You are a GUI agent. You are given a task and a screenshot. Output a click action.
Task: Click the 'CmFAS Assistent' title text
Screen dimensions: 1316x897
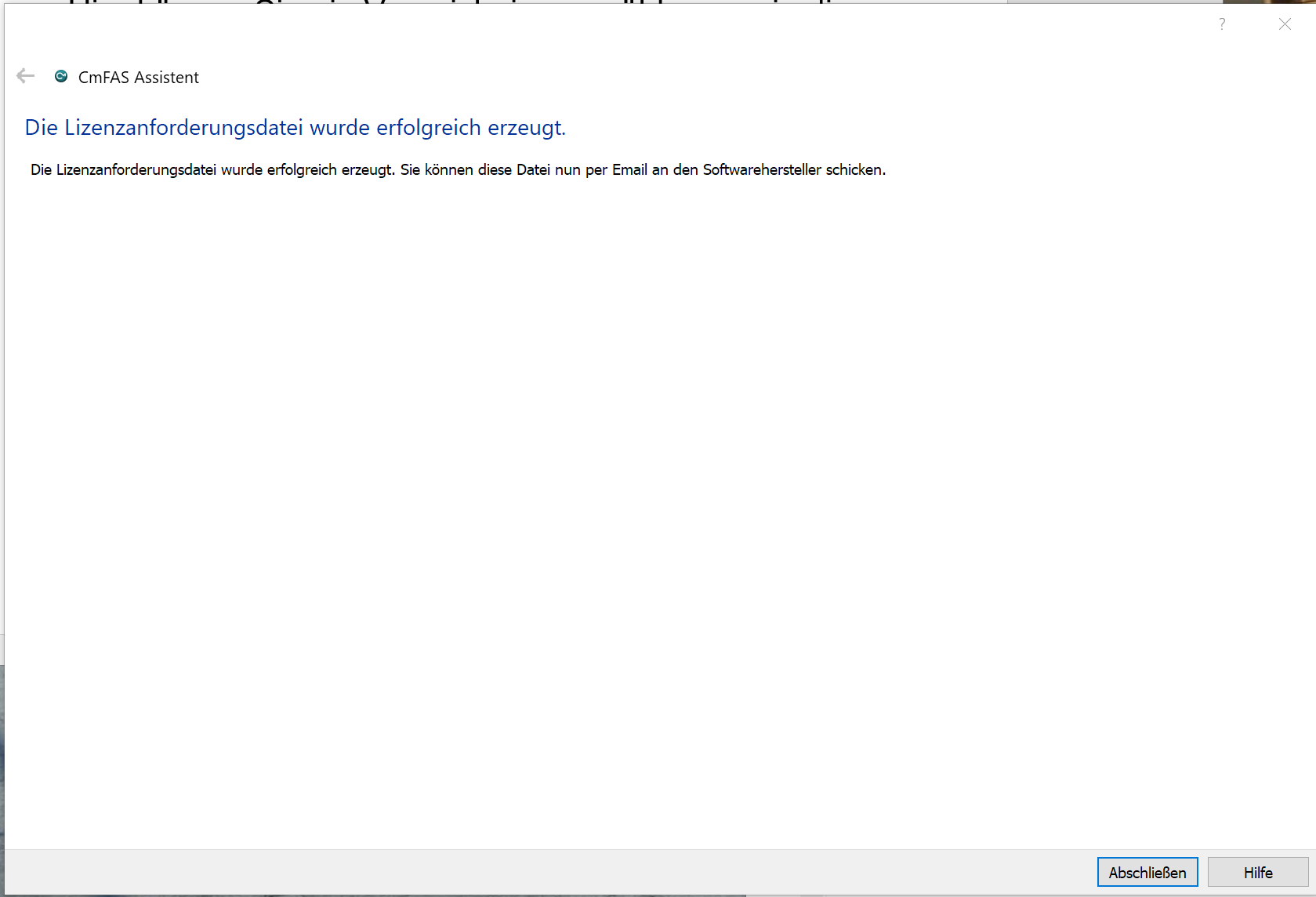pyautogui.click(x=139, y=78)
